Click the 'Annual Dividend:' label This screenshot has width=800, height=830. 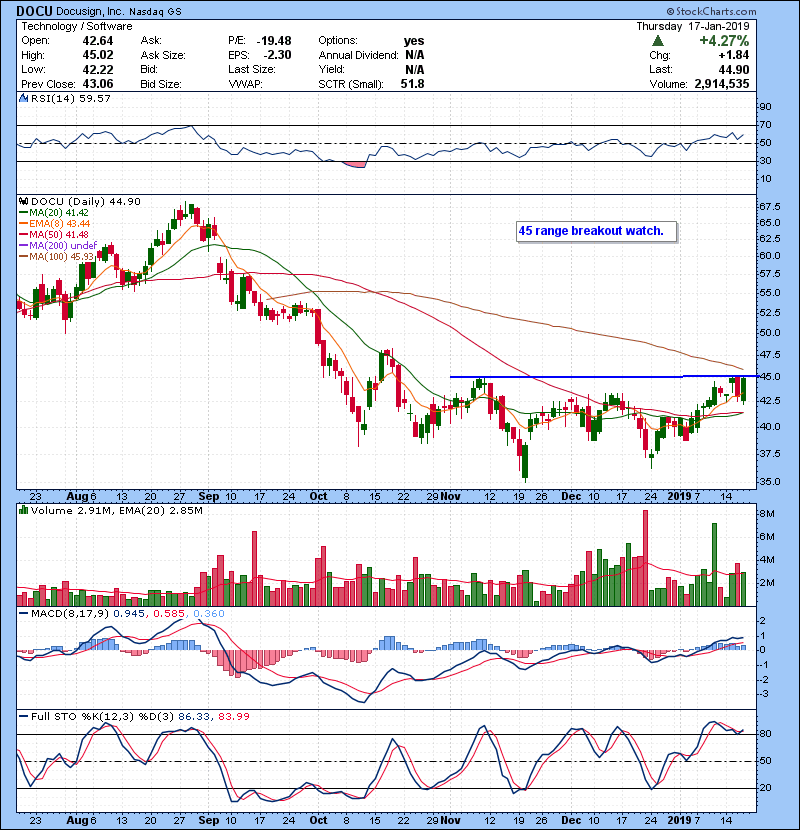(358, 55)
